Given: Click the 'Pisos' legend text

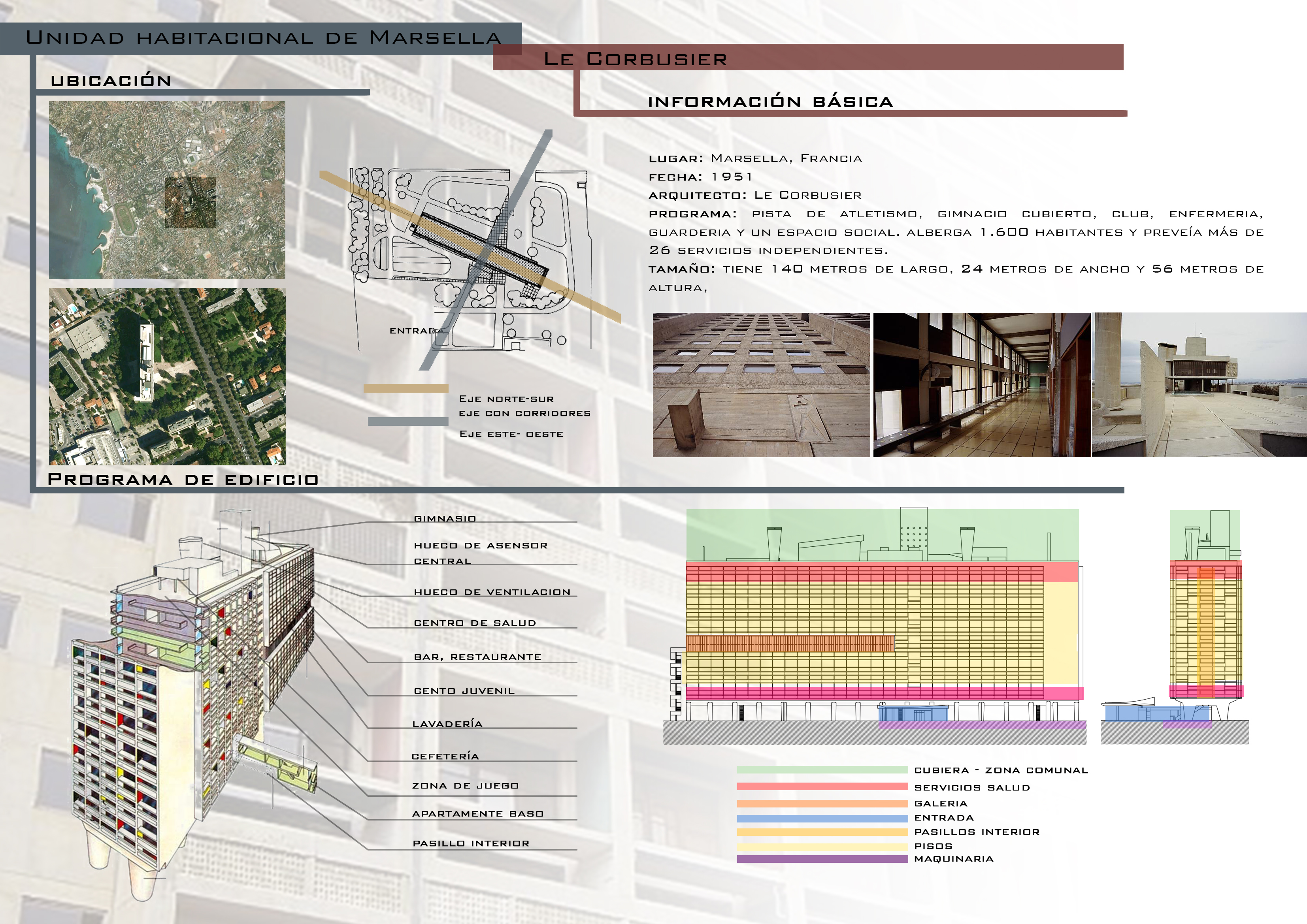Looking at the screenshot, I should [x=933, y=846].
